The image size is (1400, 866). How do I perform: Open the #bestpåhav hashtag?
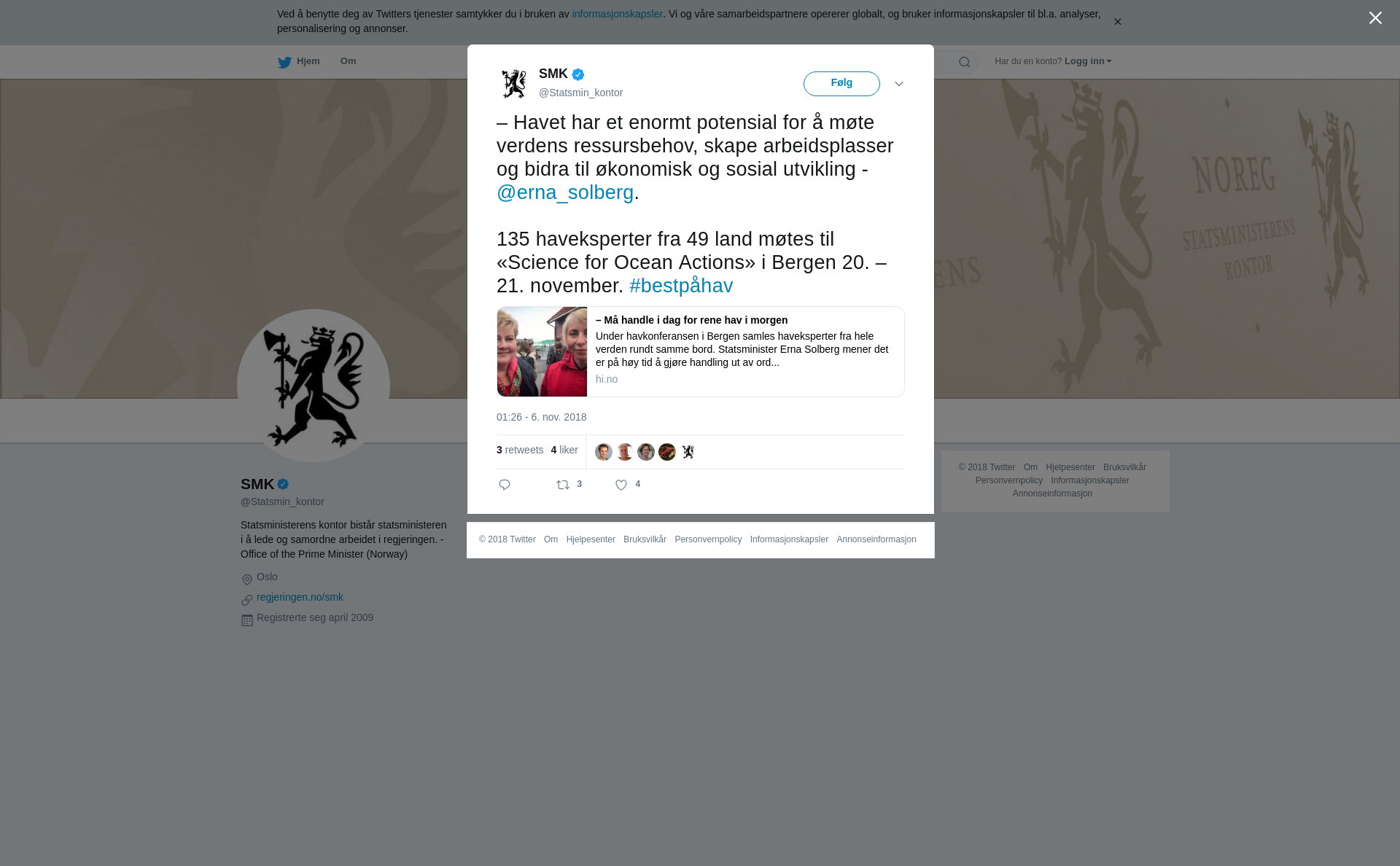pyautogui.click(x=681, y=286)
